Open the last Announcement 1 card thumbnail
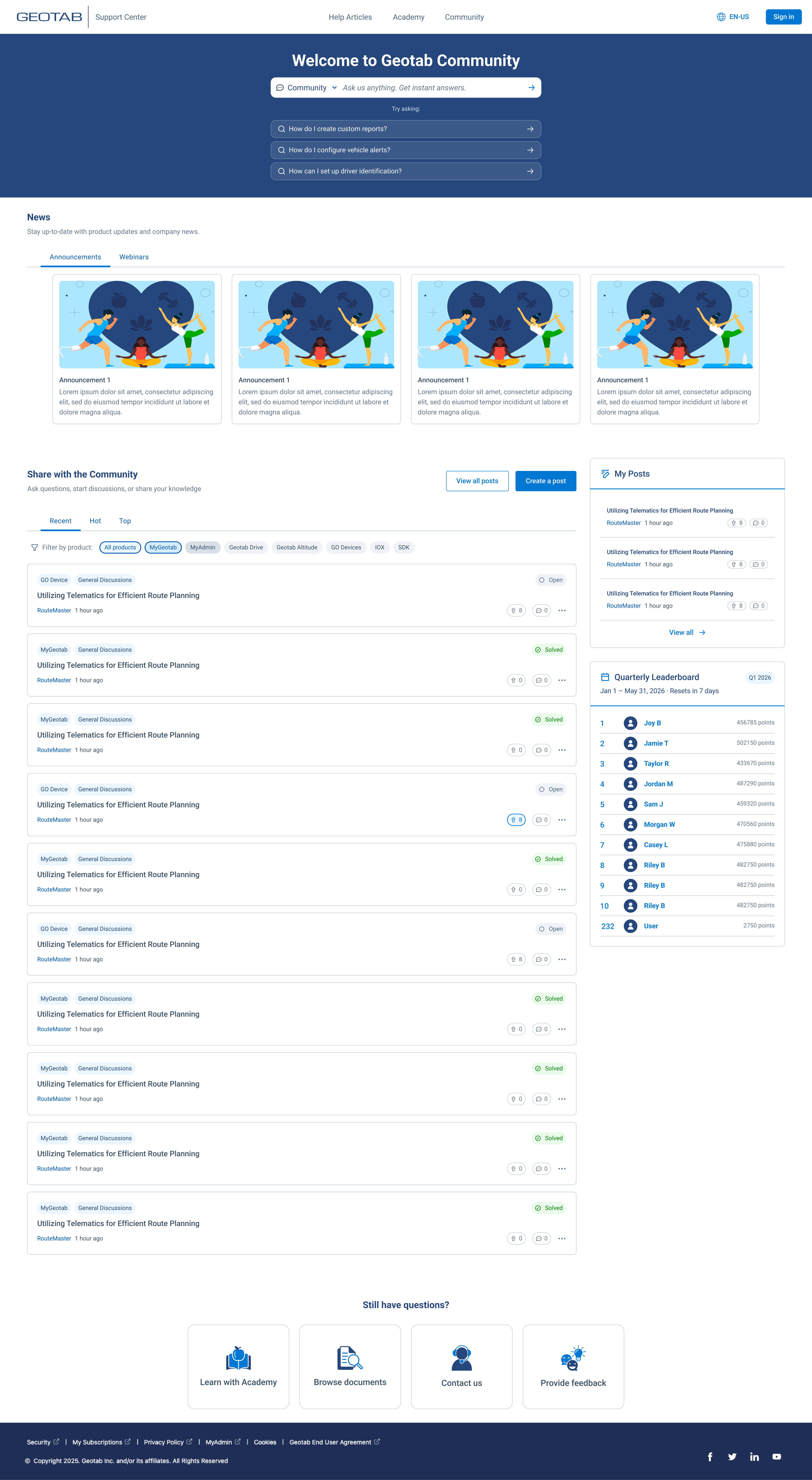The height and width of the screenshot is (1480, 812). (x=675, y=325)
